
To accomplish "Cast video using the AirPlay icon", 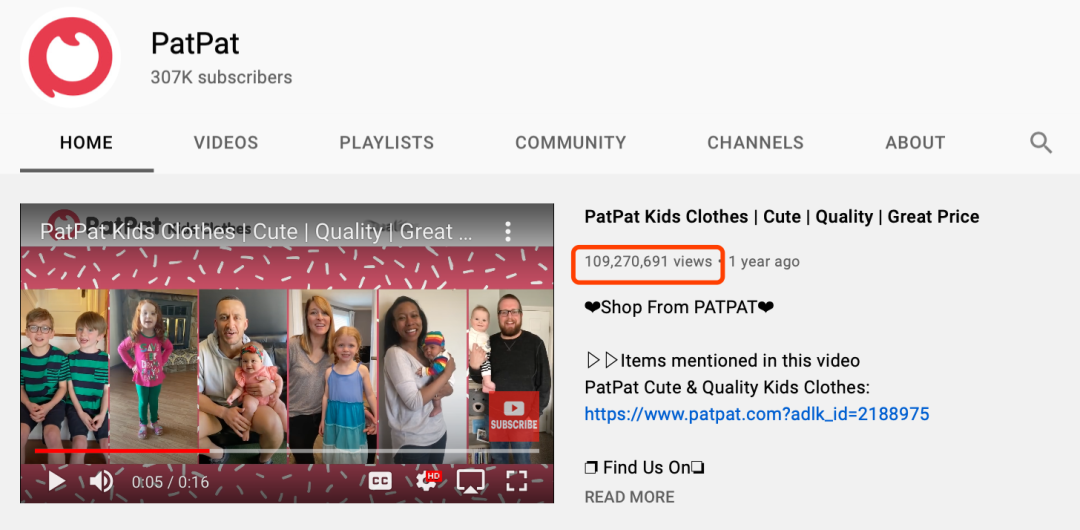I will [x=470, y=481].
